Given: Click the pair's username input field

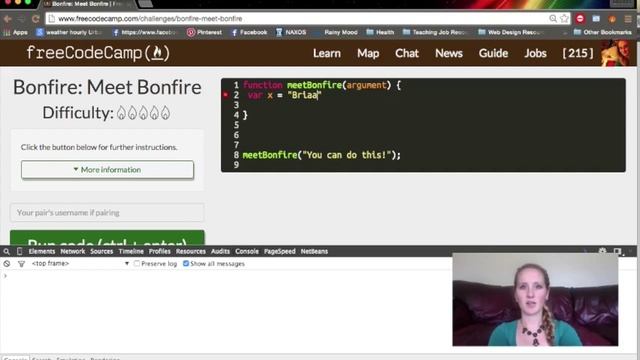Looking at the screenshot, I should click(107, 213).
